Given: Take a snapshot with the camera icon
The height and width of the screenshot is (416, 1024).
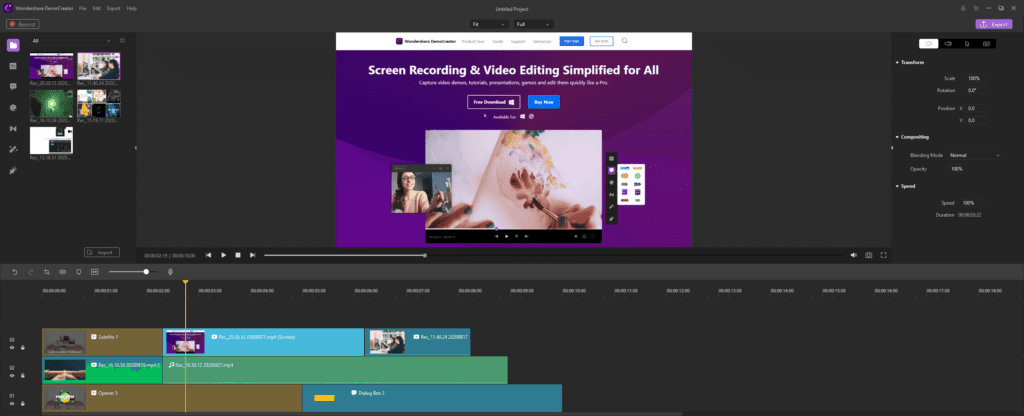Looking at the screenshot, I should [869, 255].
